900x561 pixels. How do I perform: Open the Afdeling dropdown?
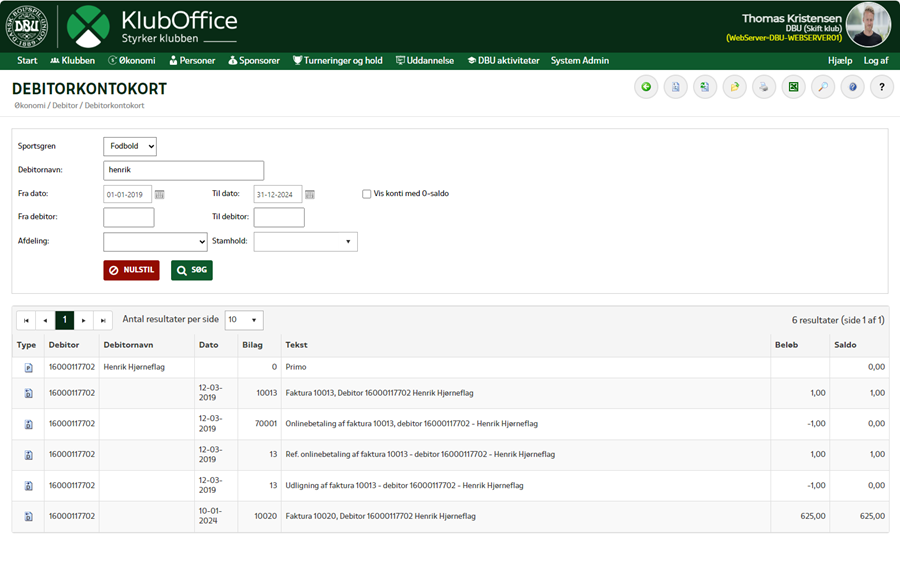point(155,242)
